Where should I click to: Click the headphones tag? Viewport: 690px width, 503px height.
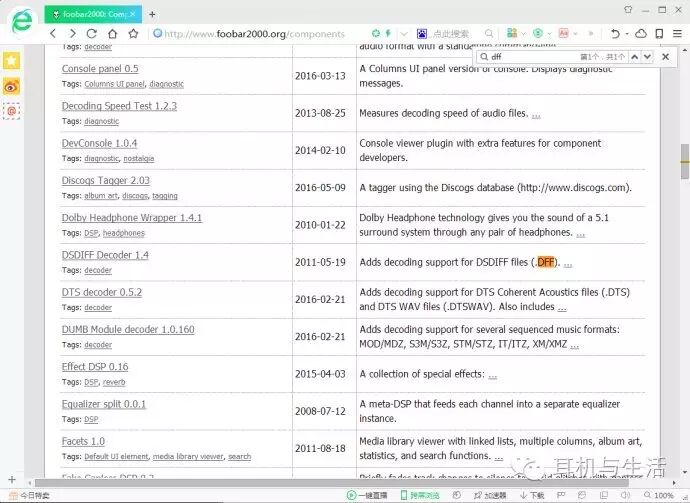(x=124, y=233)
